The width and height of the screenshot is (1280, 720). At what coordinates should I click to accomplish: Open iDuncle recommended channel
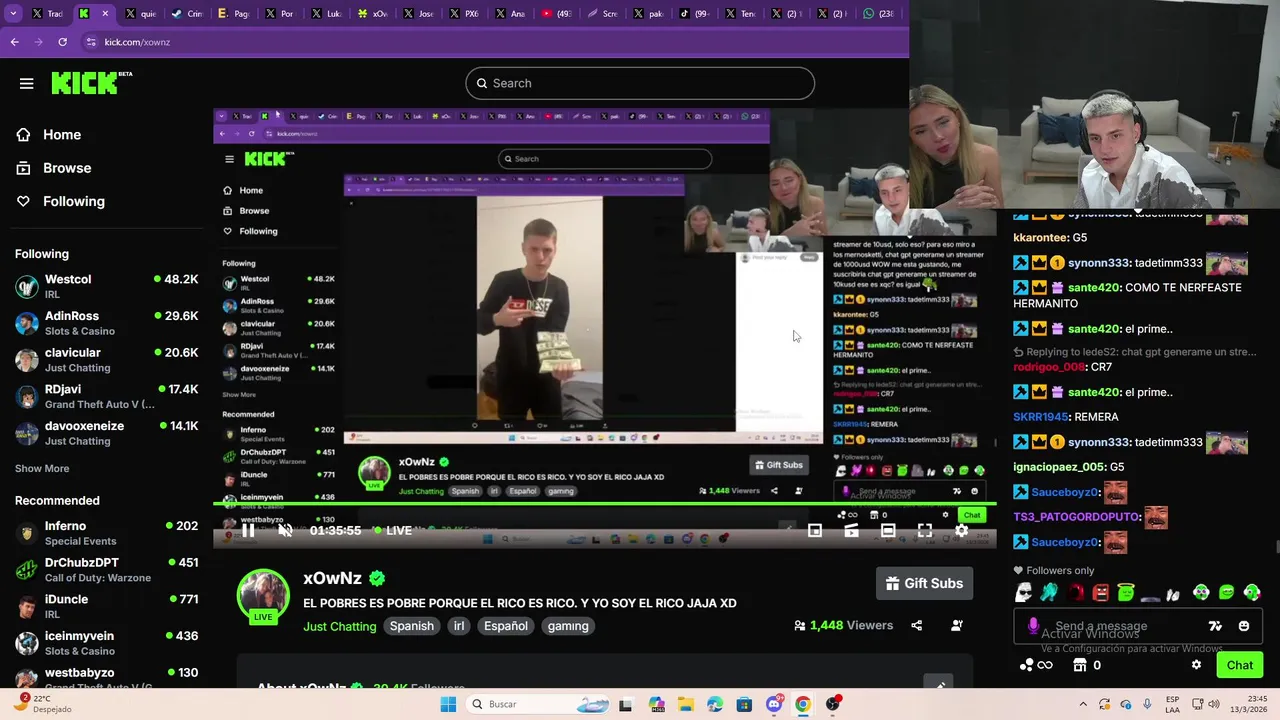(x=106, y=606)
